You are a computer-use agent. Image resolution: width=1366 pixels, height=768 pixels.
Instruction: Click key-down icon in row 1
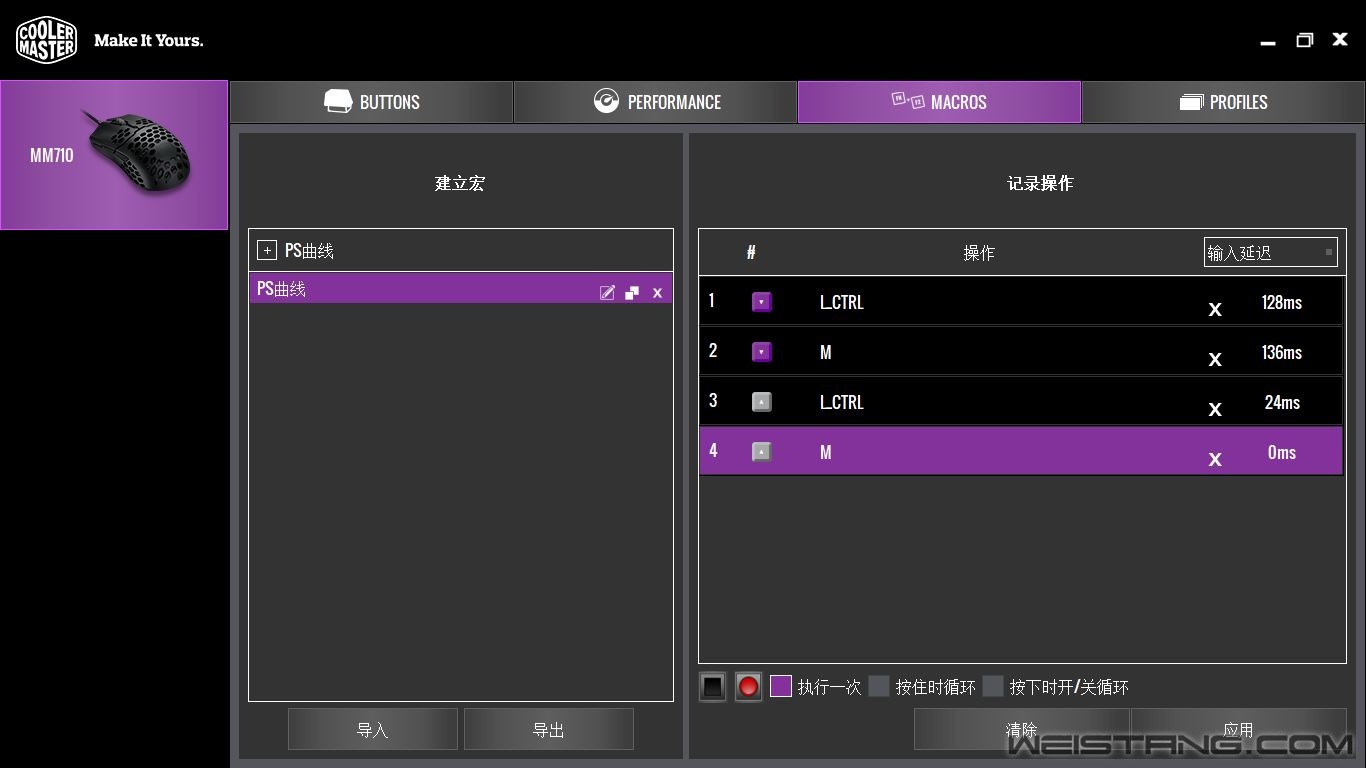click(762, 302)
